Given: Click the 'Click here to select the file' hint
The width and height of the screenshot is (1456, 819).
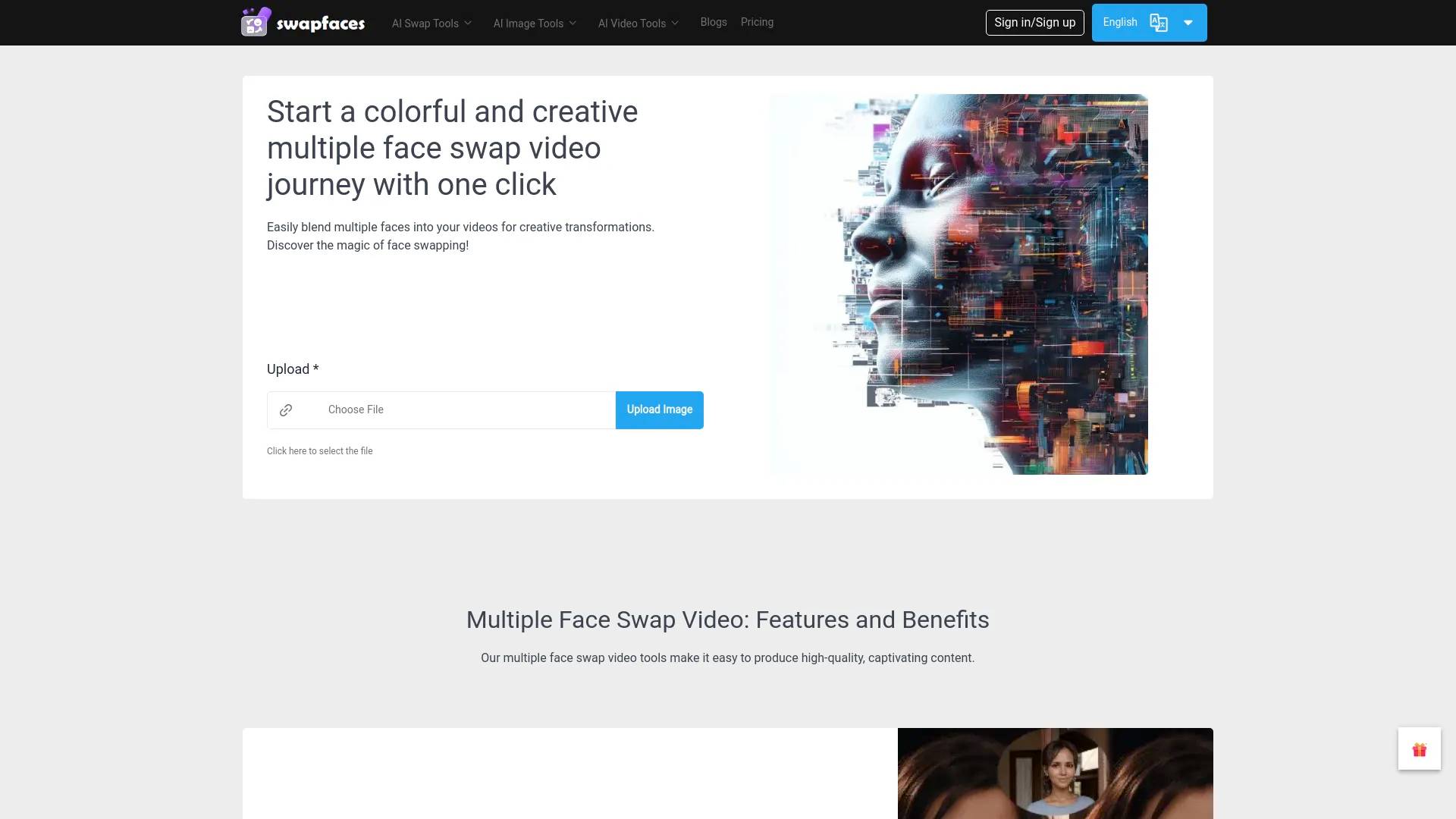Looking at the screenshot, I should 320,451.
